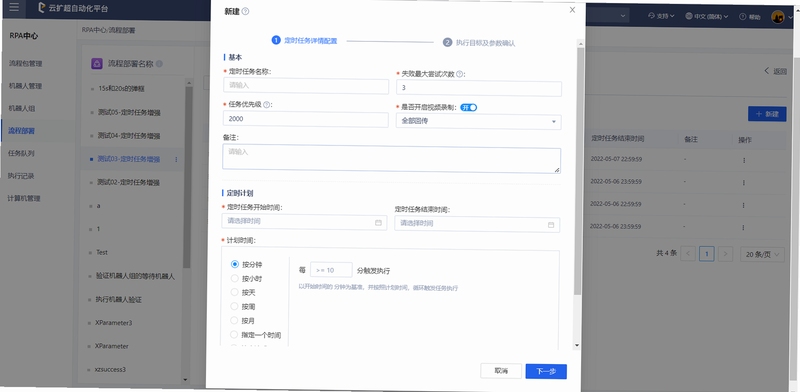Click the 下一步 button
The height and width of the screenshot is (392, 800).
click(x=546, y=371)
